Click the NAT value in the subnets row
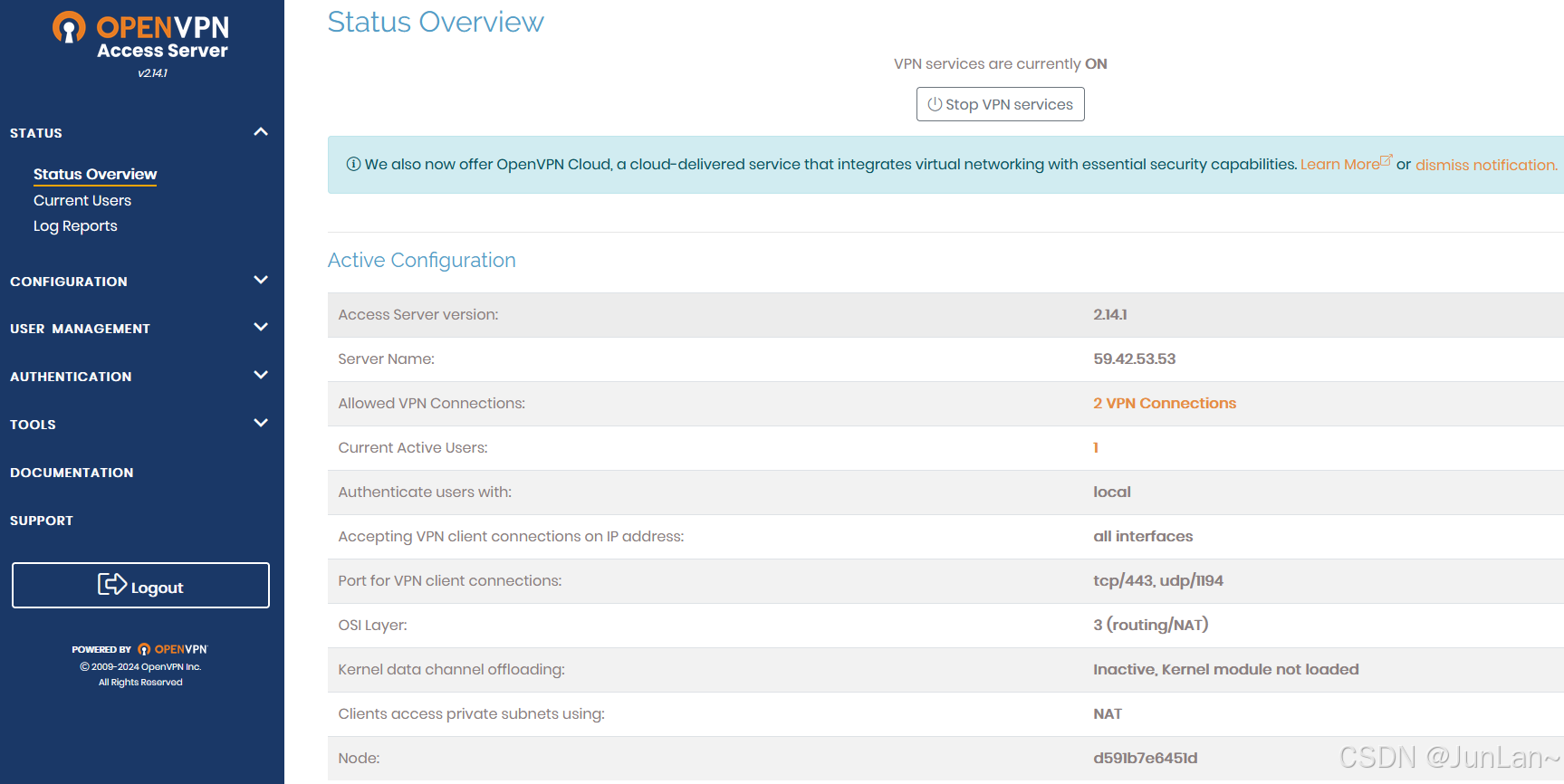This screenshot has height=784, width=1564. pos(1108,713)
